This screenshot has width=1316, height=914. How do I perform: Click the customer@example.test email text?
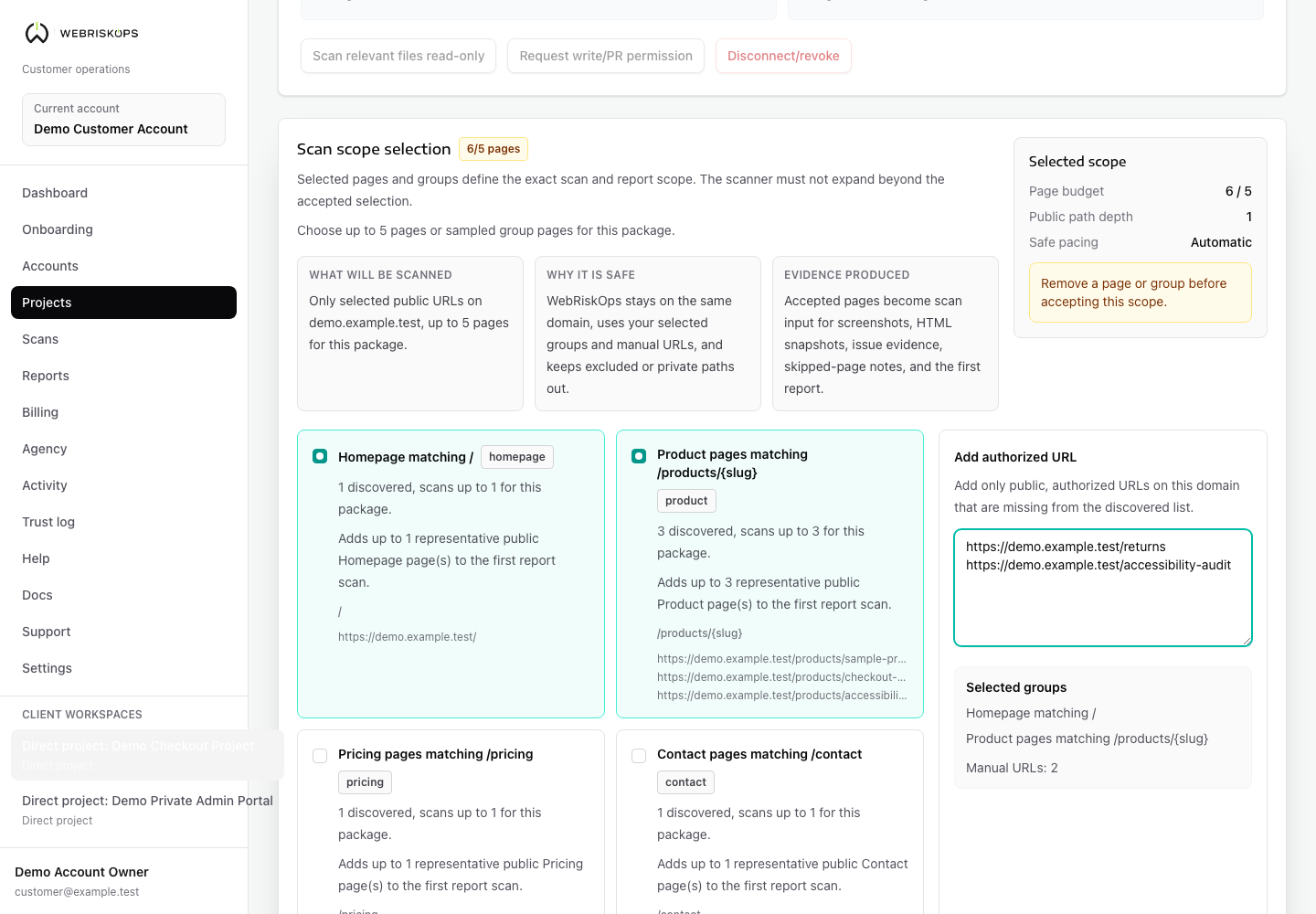[77, 892]
